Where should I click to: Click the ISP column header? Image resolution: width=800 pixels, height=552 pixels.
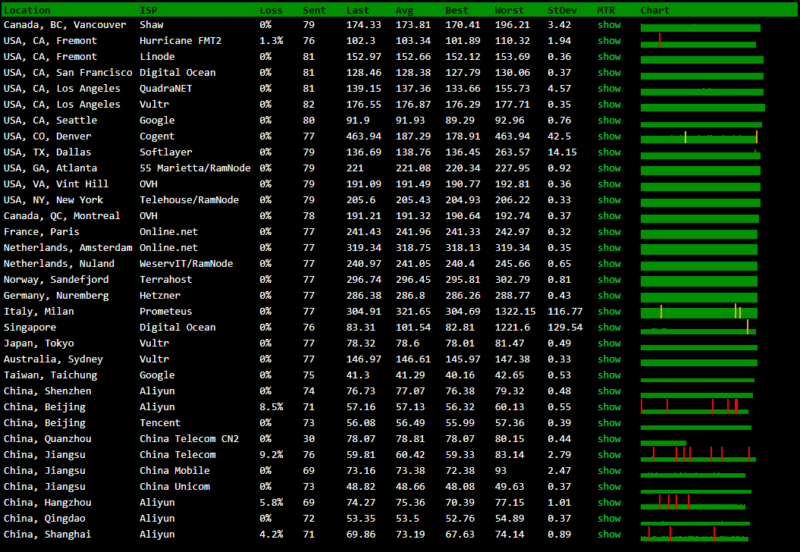pyautogui.click(x=148, y=9)
